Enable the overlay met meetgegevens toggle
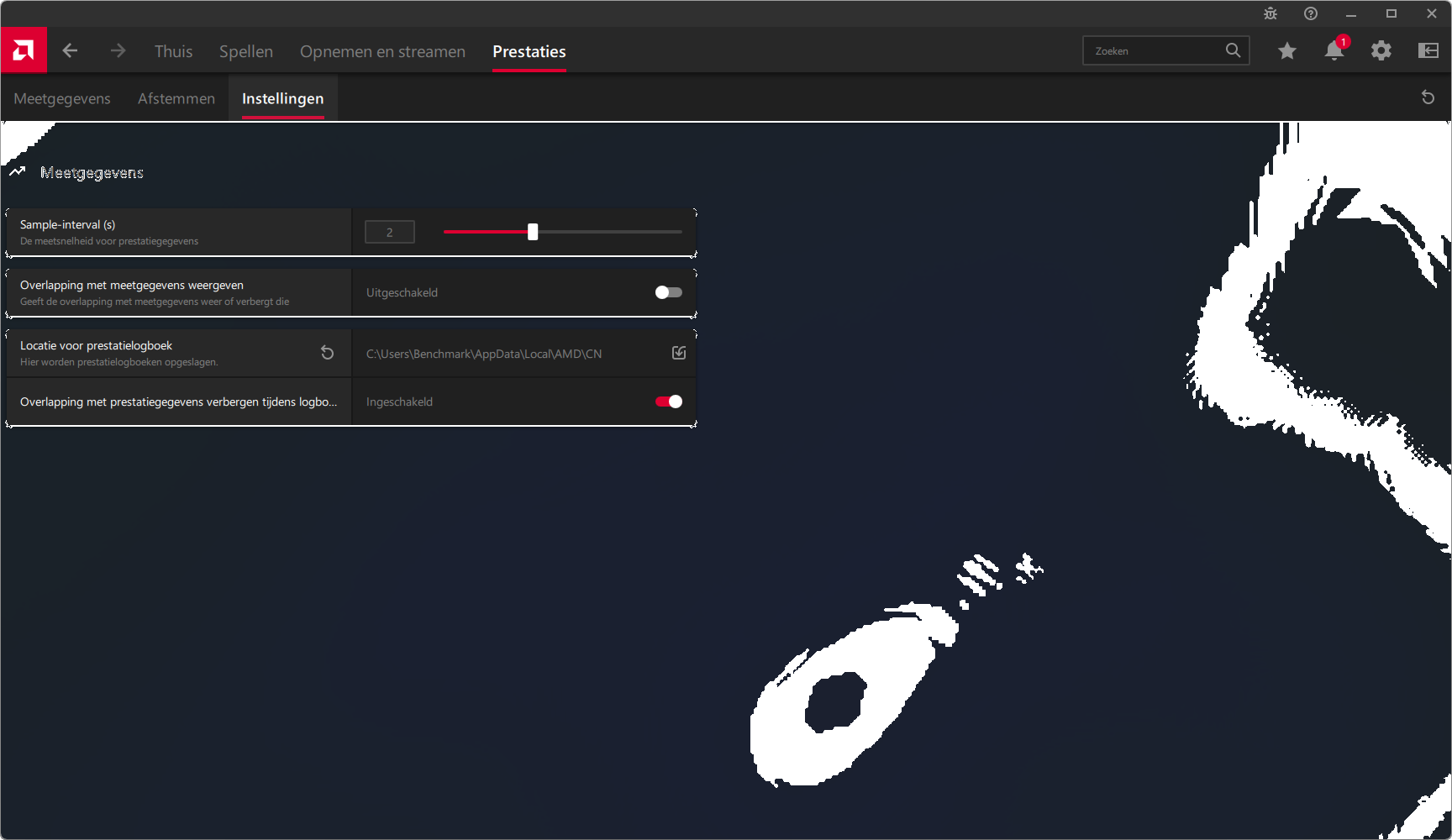Viewport: 1452px width, 840px height. pyautogui.click(x=669, y=292)
